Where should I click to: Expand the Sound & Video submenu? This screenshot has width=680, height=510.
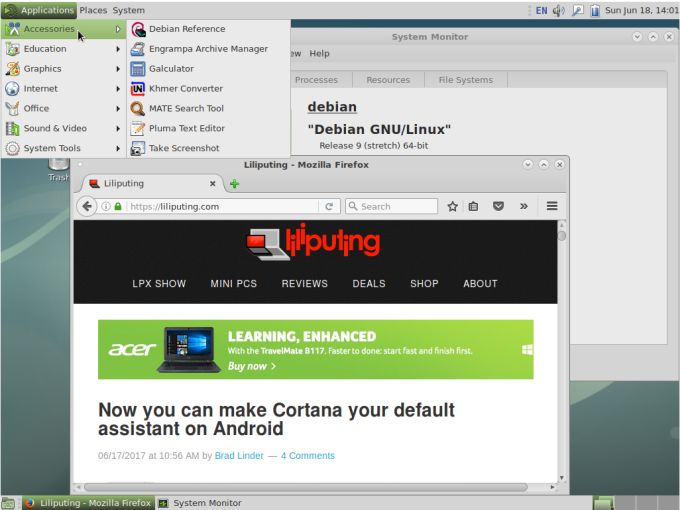63,128
